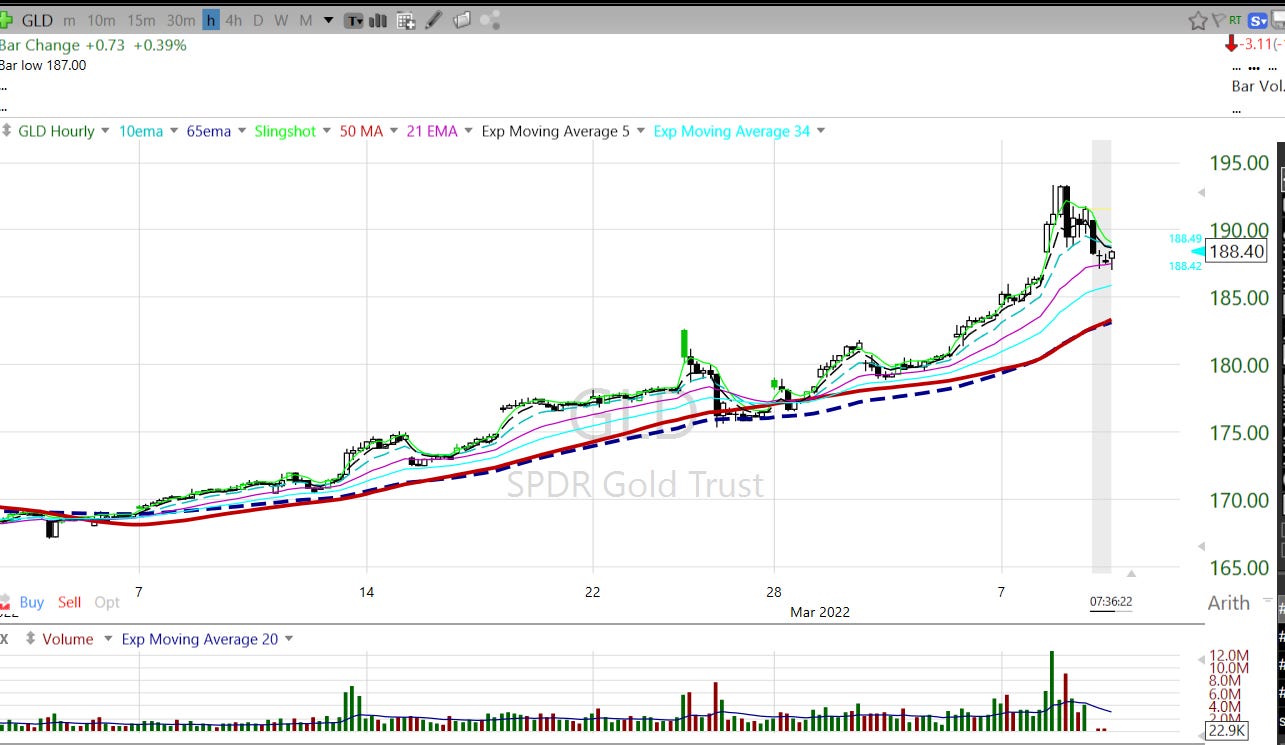
Task: Click the GLD ticker symbol
Action: 37,20
